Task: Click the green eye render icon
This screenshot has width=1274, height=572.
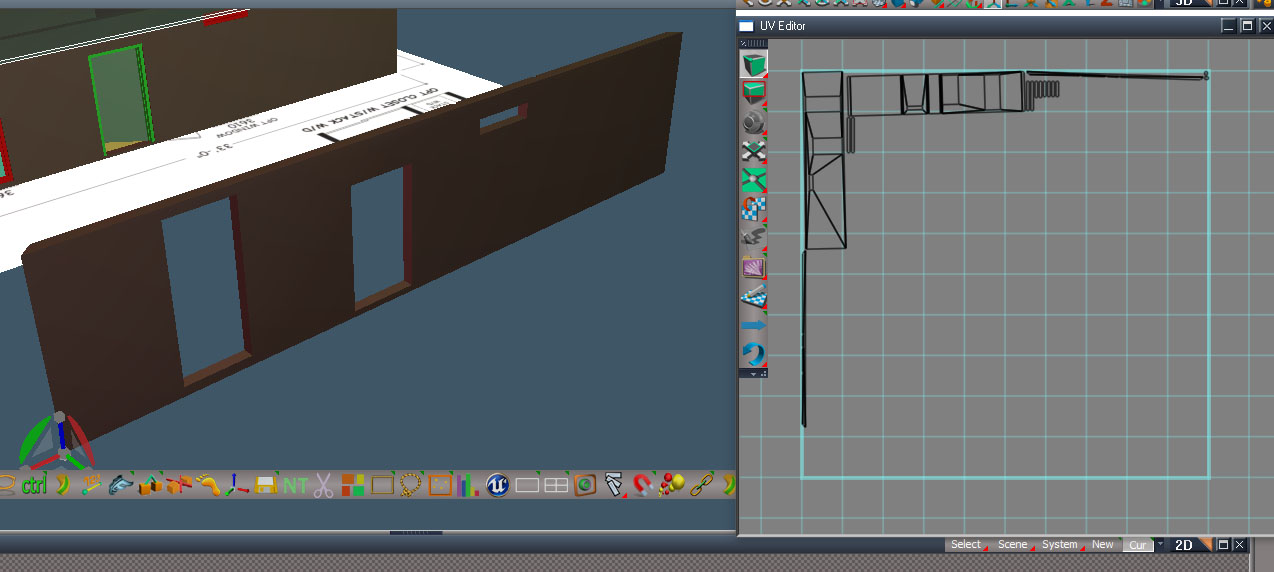Action: click(x=585, y=485)
